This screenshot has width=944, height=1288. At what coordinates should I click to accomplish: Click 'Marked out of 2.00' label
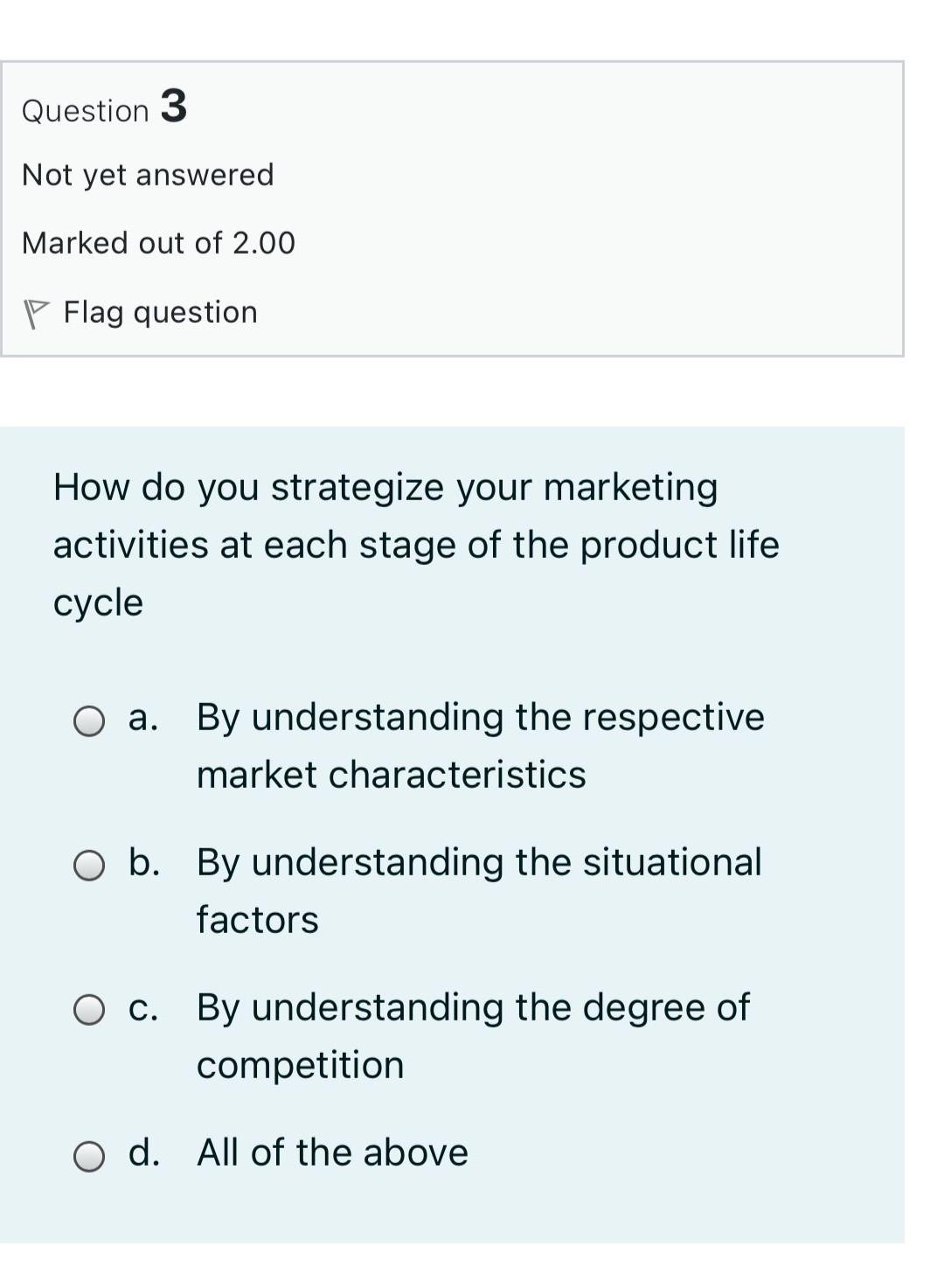coord(159,243)
